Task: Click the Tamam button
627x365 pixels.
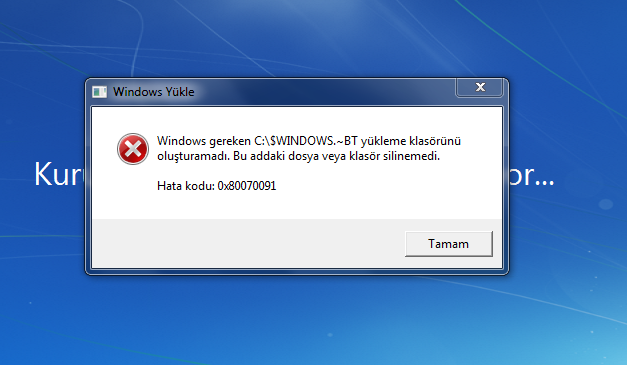Action: point(449,244)
